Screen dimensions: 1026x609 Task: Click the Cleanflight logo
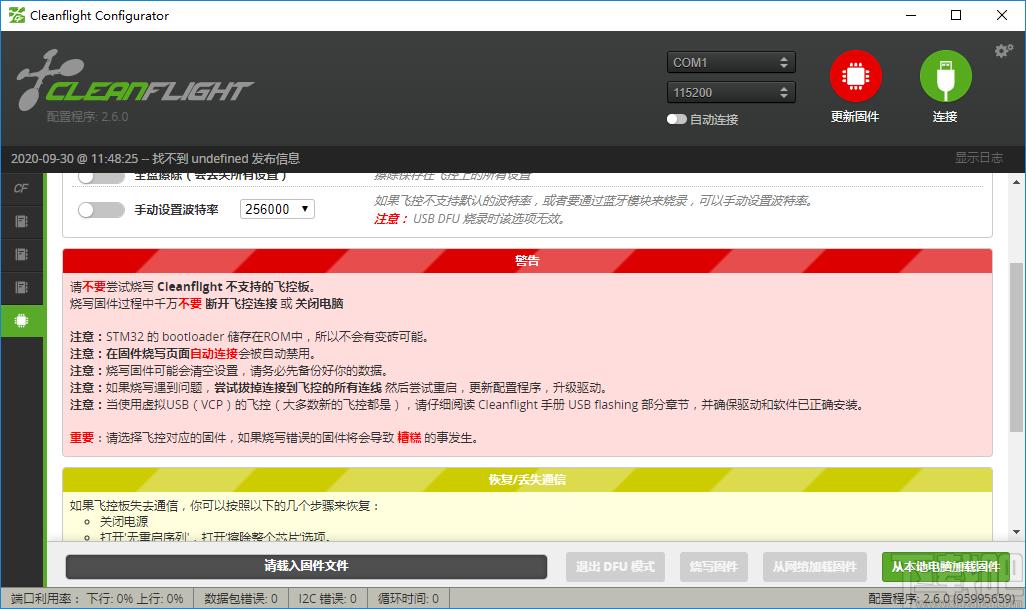coord(134,80)
